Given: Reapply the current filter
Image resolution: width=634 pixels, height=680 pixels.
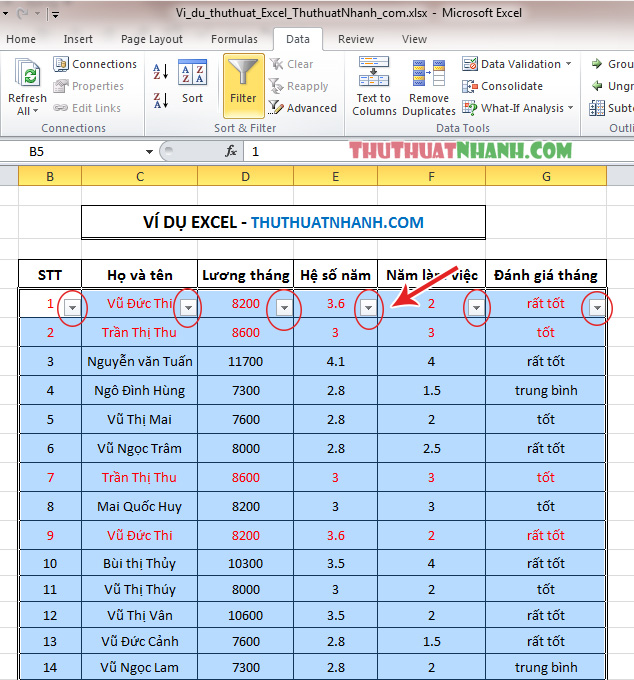Looking at the screenshot, I should click(298, 86).
